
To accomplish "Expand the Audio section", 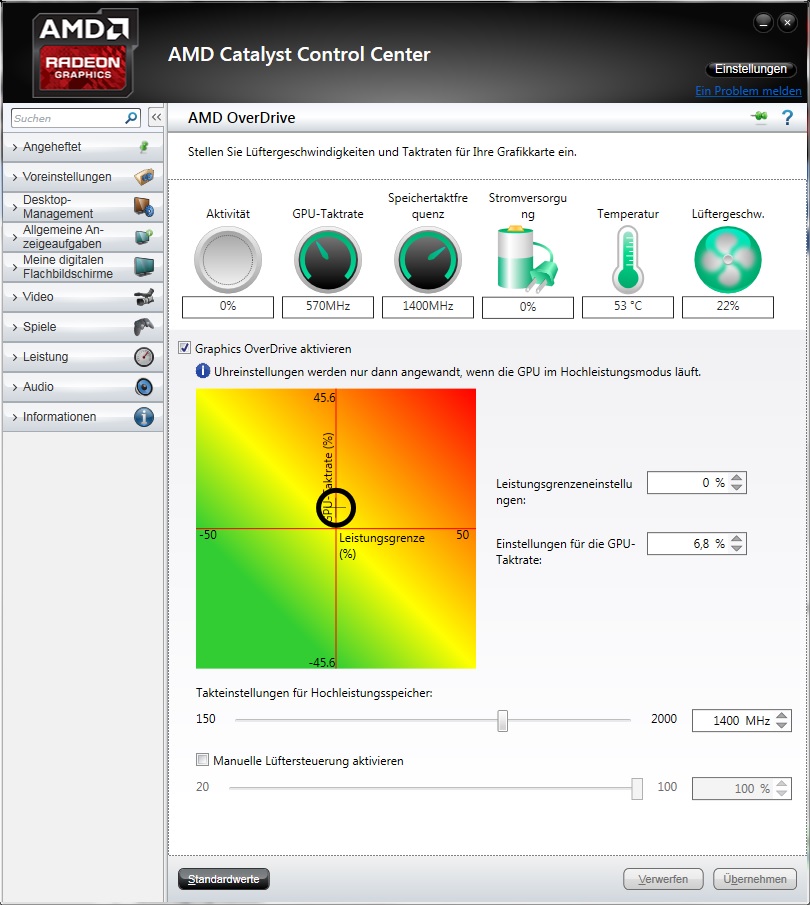I will pos(83,387).
